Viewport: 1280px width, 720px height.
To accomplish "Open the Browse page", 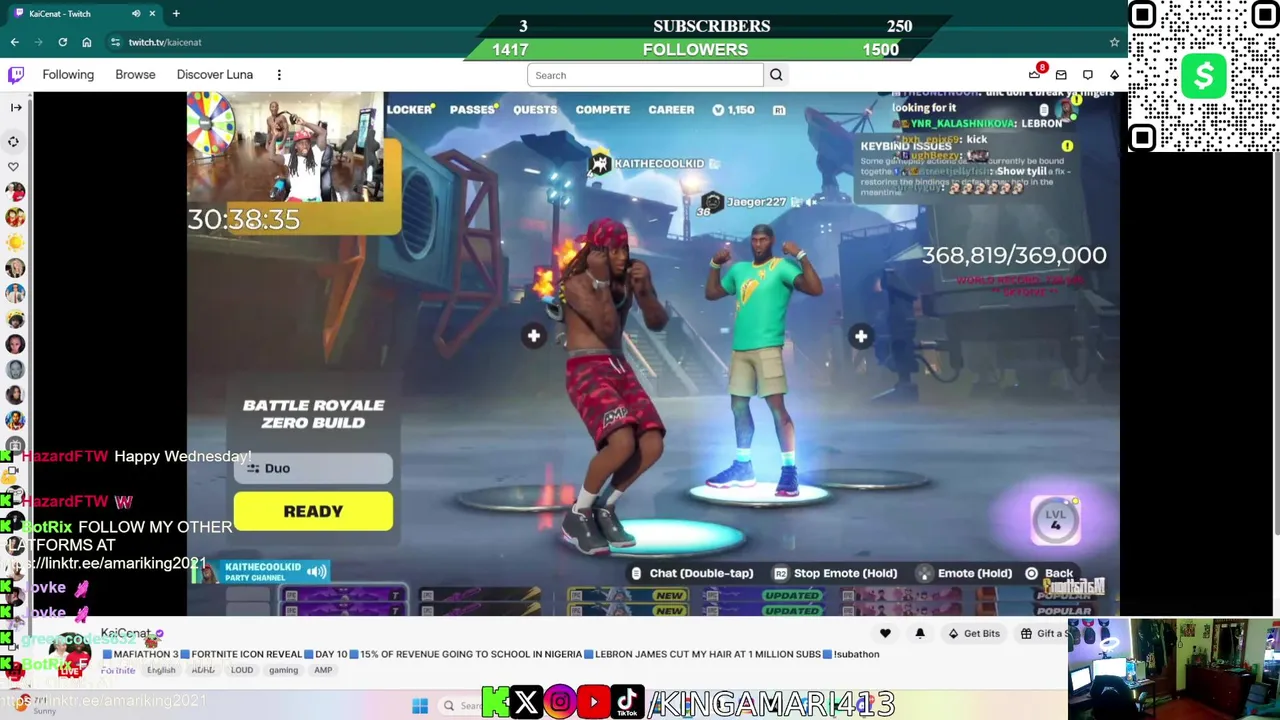I will pos(135,75).
